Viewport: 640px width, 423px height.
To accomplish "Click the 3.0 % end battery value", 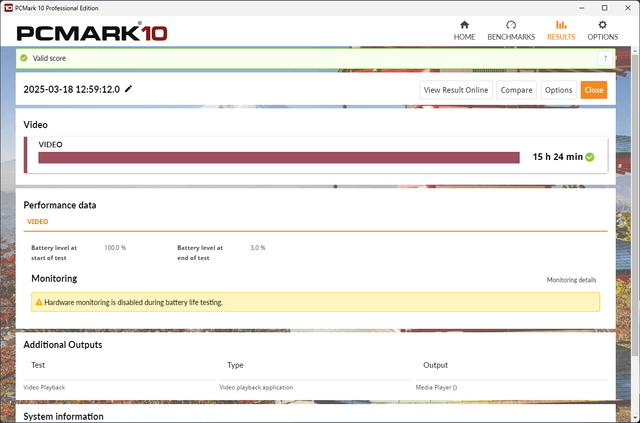I will [x=258, y=247].
